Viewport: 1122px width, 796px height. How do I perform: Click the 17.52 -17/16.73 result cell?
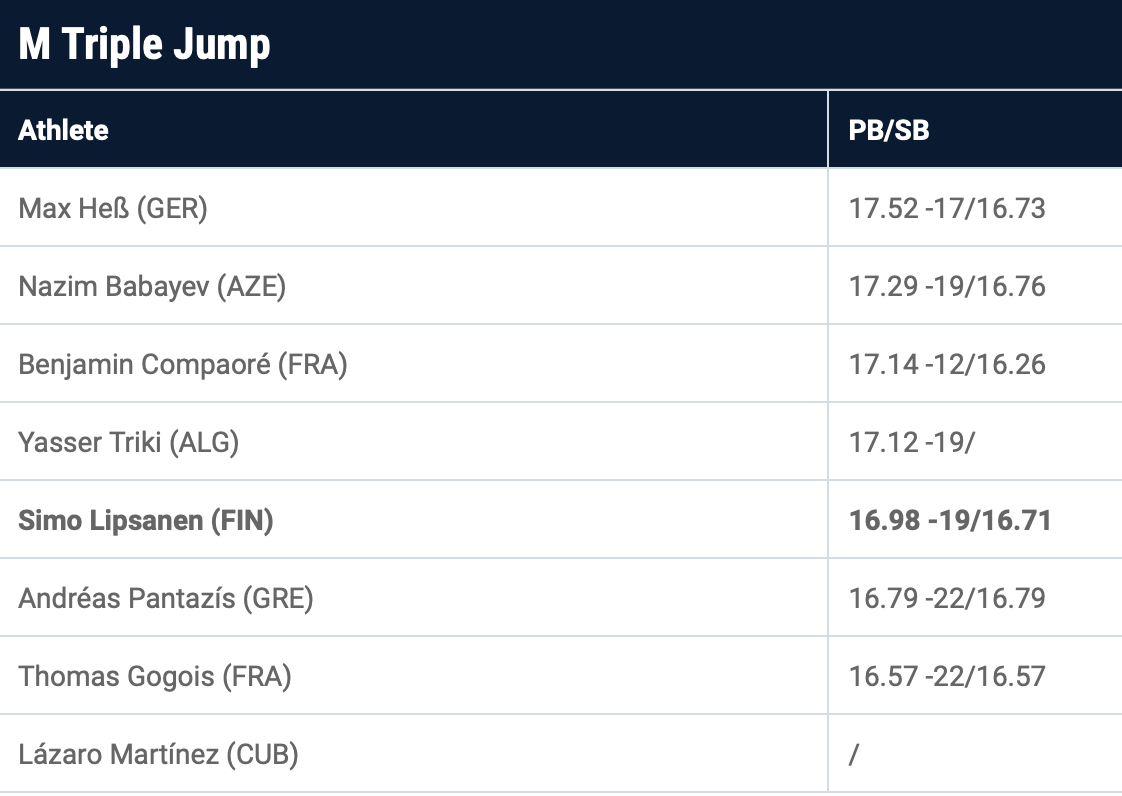pyautogui.click(x=946, y=208)
